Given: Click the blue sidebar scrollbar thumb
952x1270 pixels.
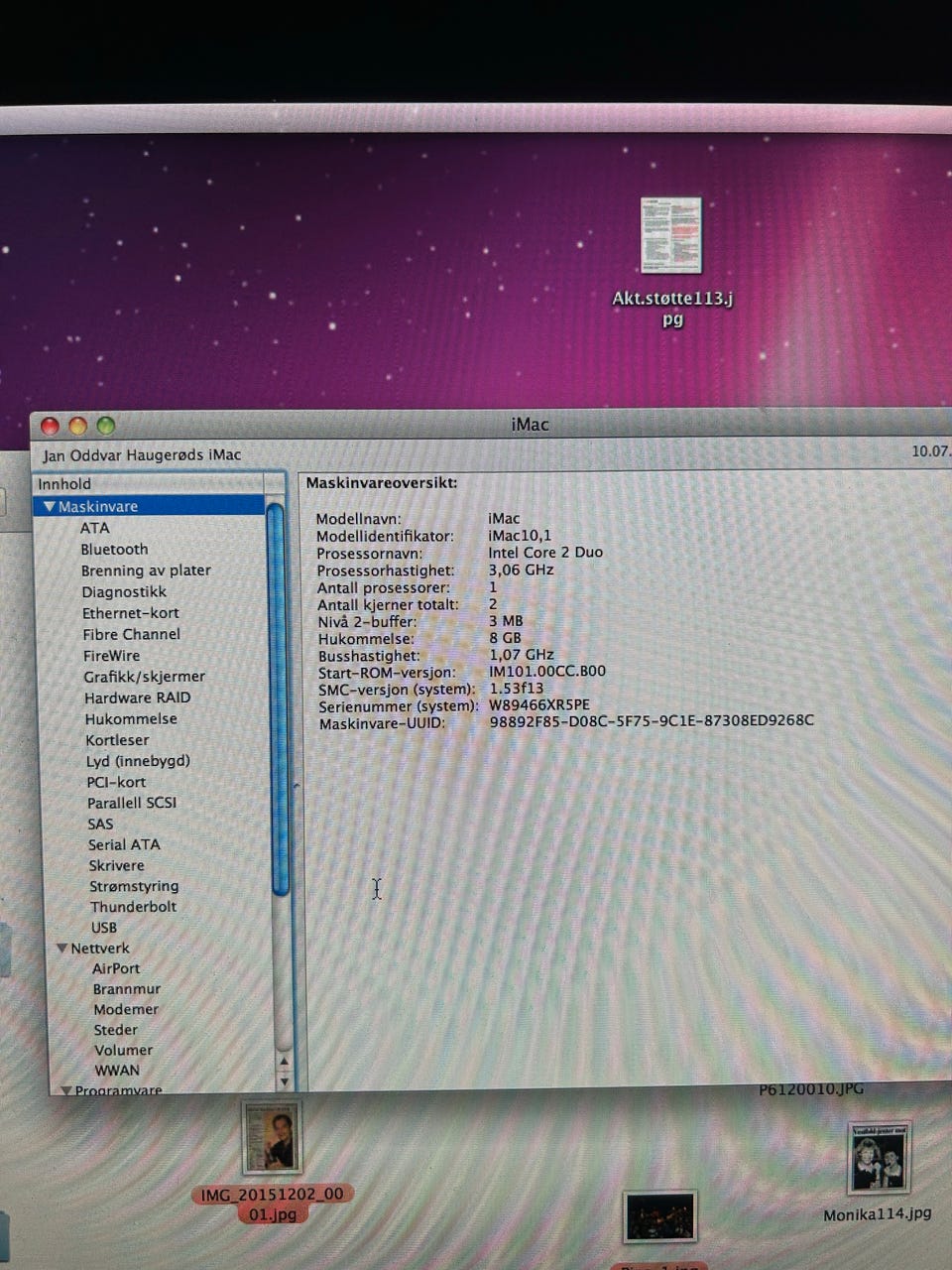Looking at the screenshot, I should [x=278, y=699].
